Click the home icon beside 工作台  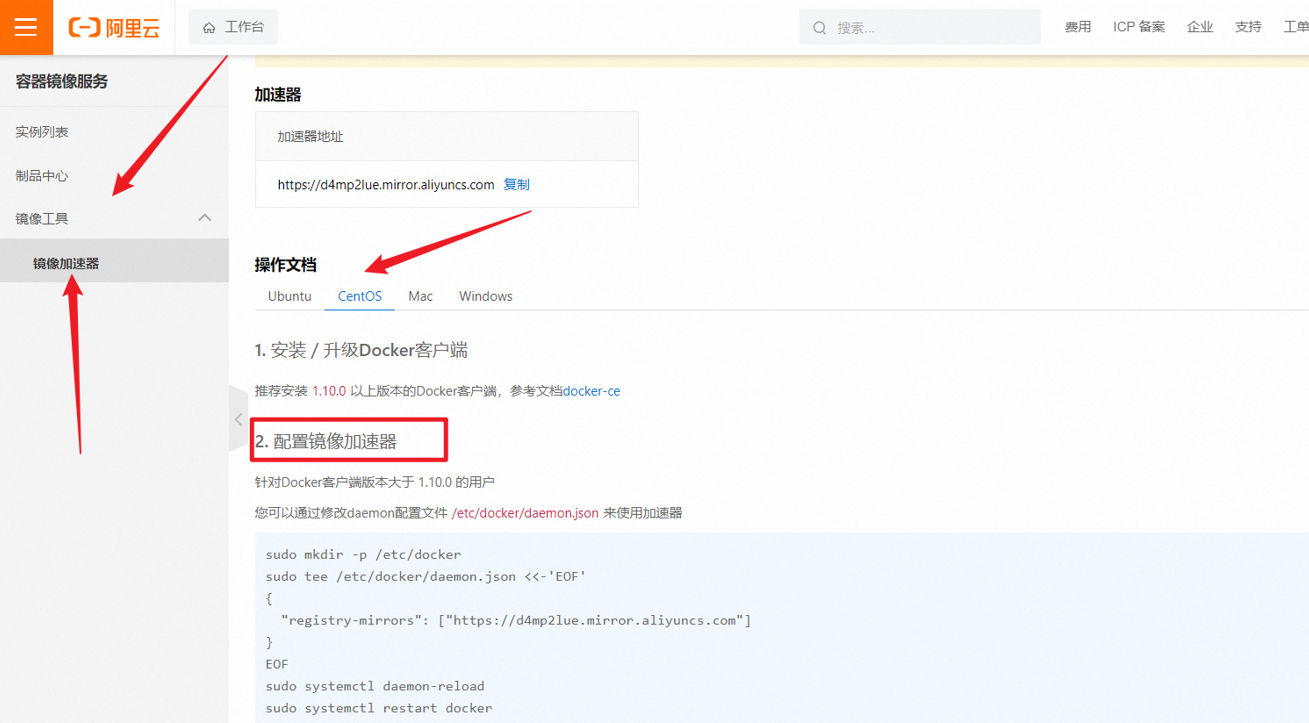[x=209, y=28]
